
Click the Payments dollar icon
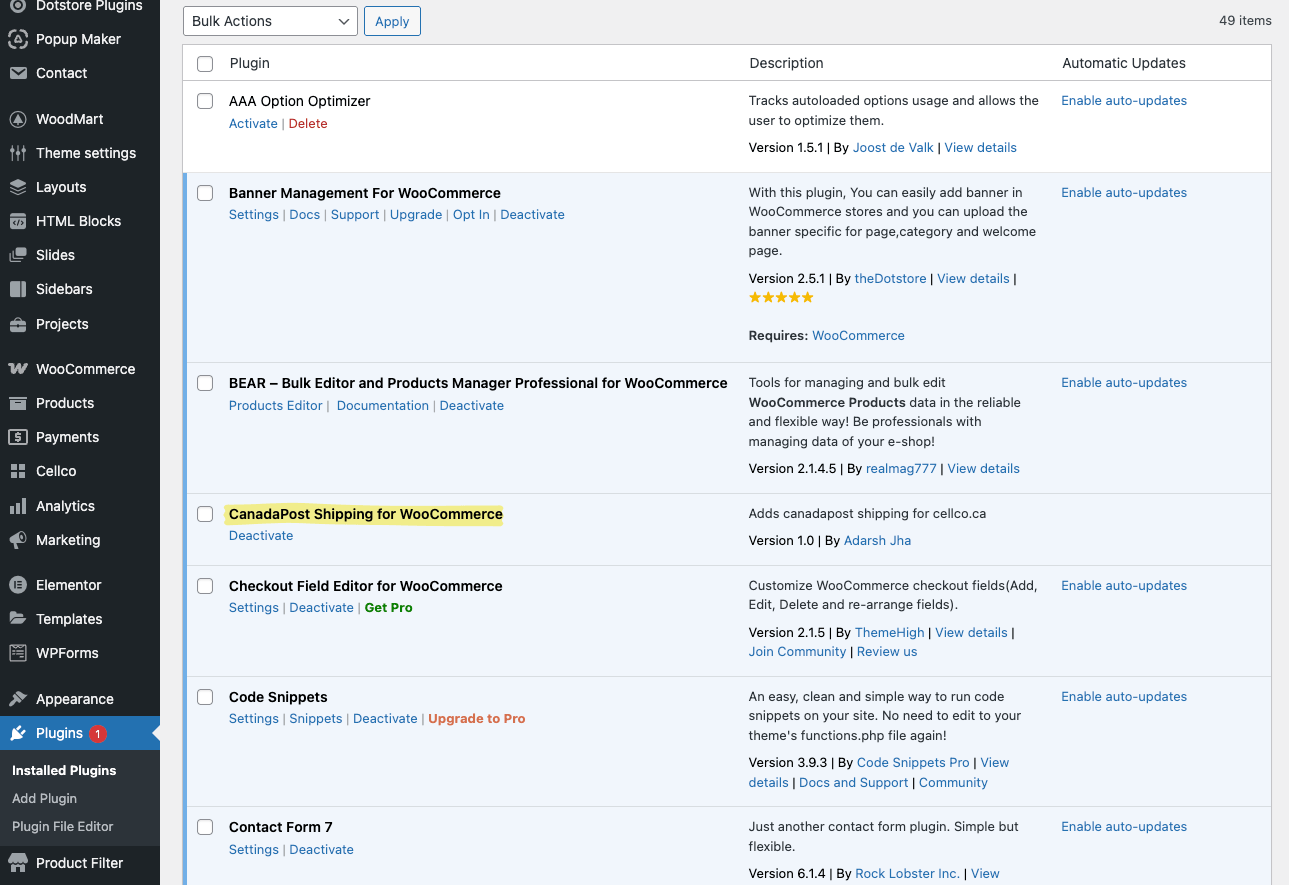pyautogui.click(x=17, y=437)
